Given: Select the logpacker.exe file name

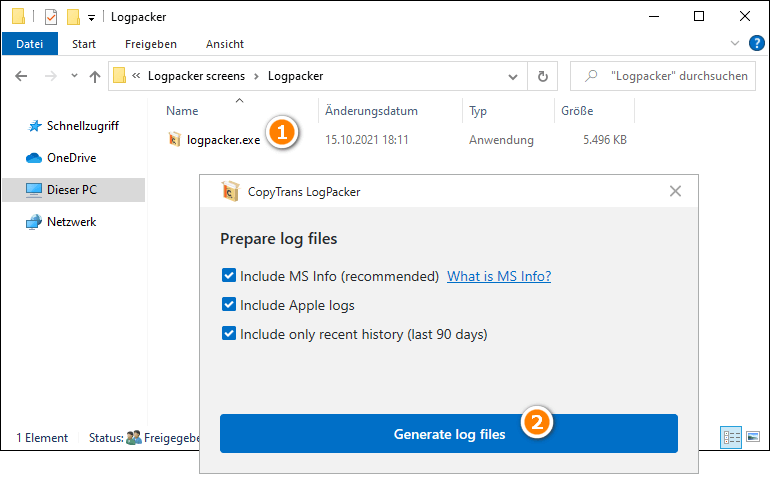Looking at the screenshot, I should 223,140.
